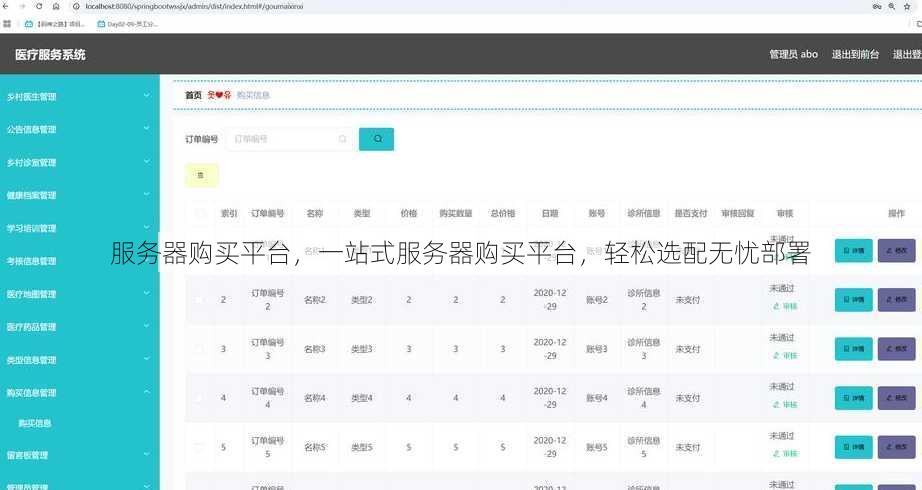The image size is (922, 490).
Task: Click the 名称3 cell
Action: tap(315, 349)
